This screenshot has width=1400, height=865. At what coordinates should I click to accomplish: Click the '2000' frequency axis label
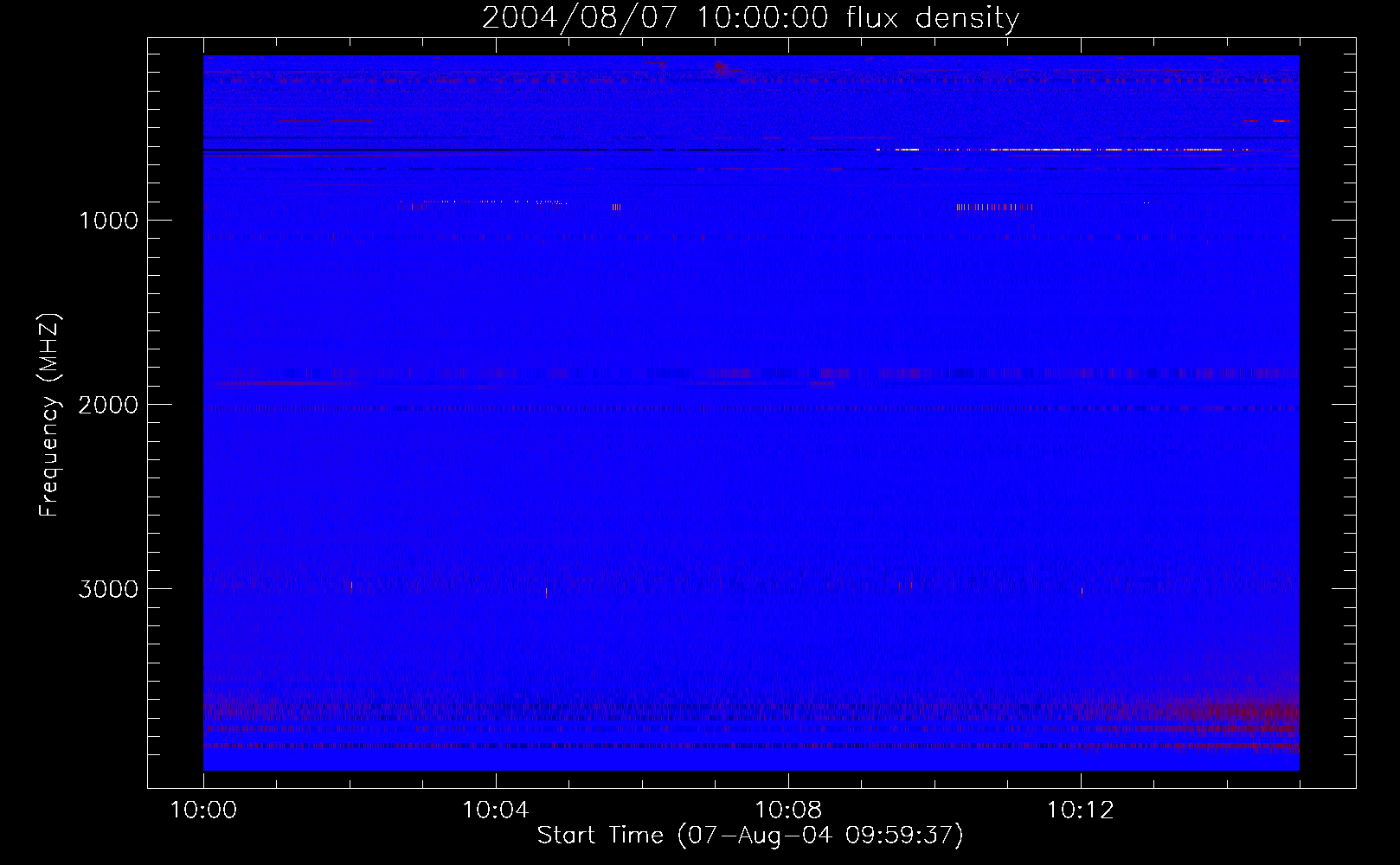108,405
